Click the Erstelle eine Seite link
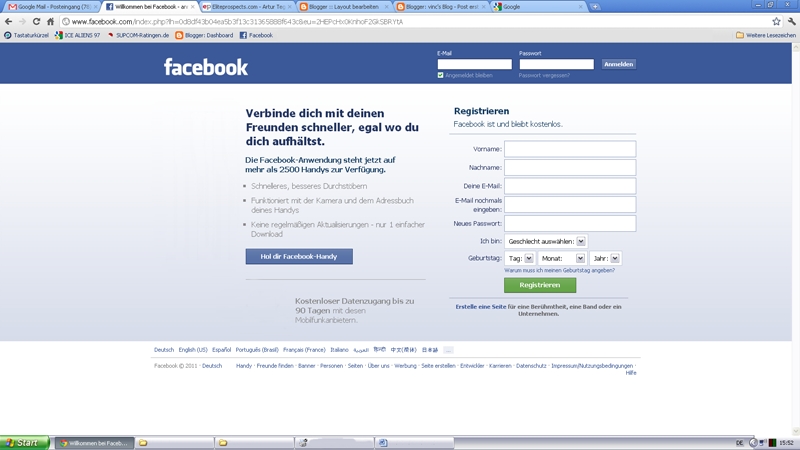800x450 pixels. 481,307
